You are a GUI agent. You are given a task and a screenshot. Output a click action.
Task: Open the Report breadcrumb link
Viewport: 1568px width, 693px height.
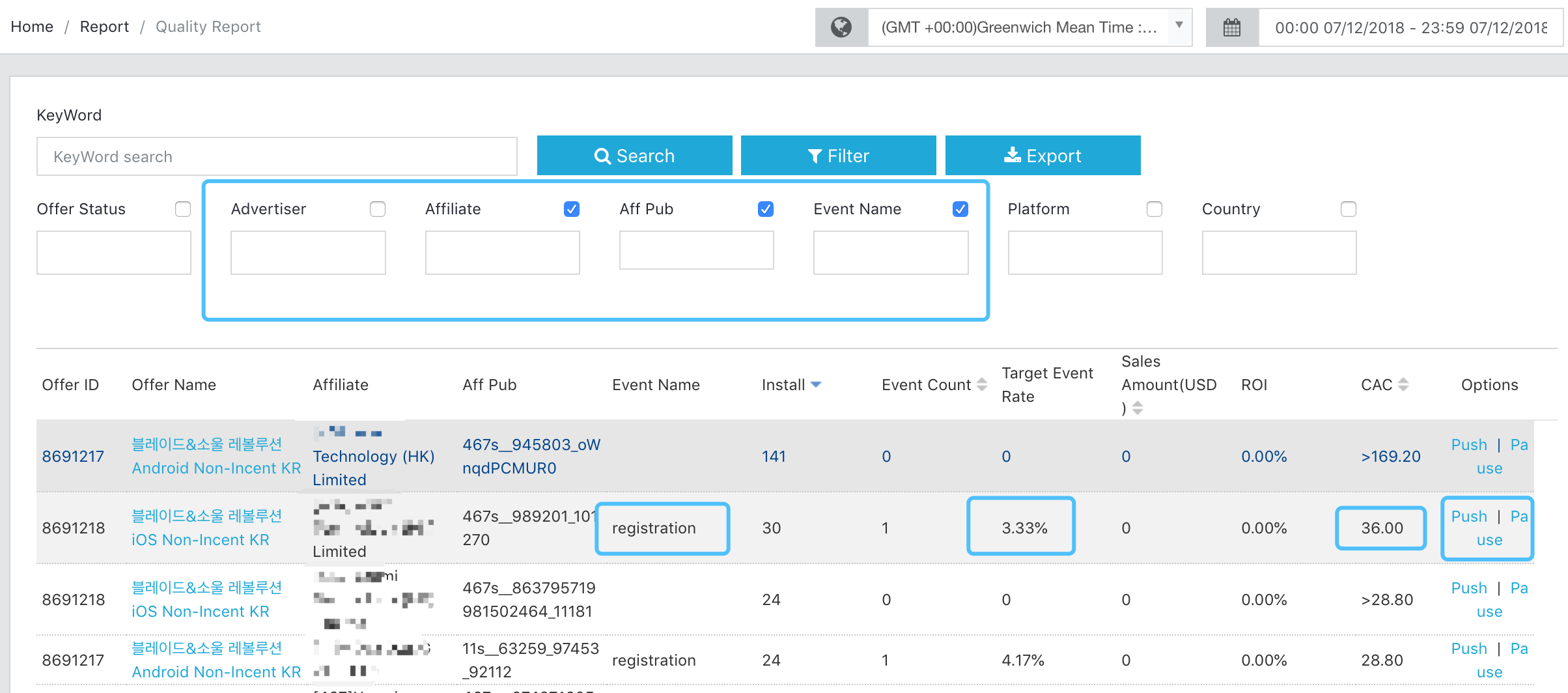pos(104,27)
